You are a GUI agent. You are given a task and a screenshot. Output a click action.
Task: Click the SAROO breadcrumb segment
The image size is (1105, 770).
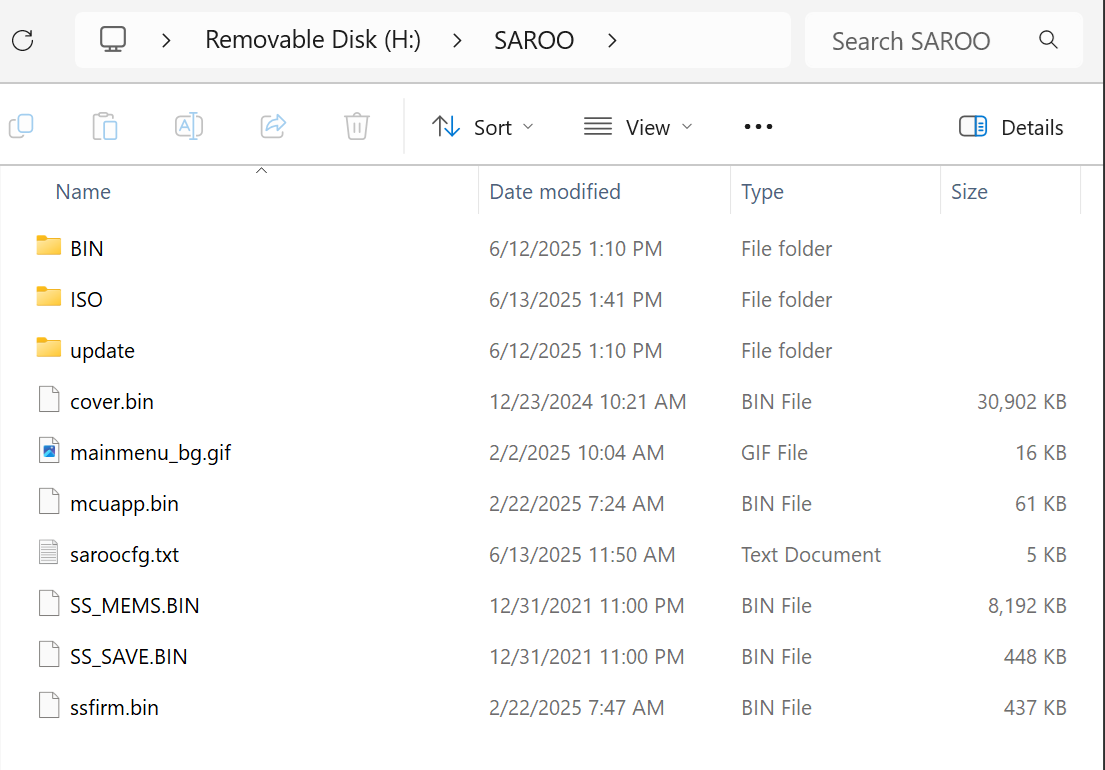coord(534,41)
